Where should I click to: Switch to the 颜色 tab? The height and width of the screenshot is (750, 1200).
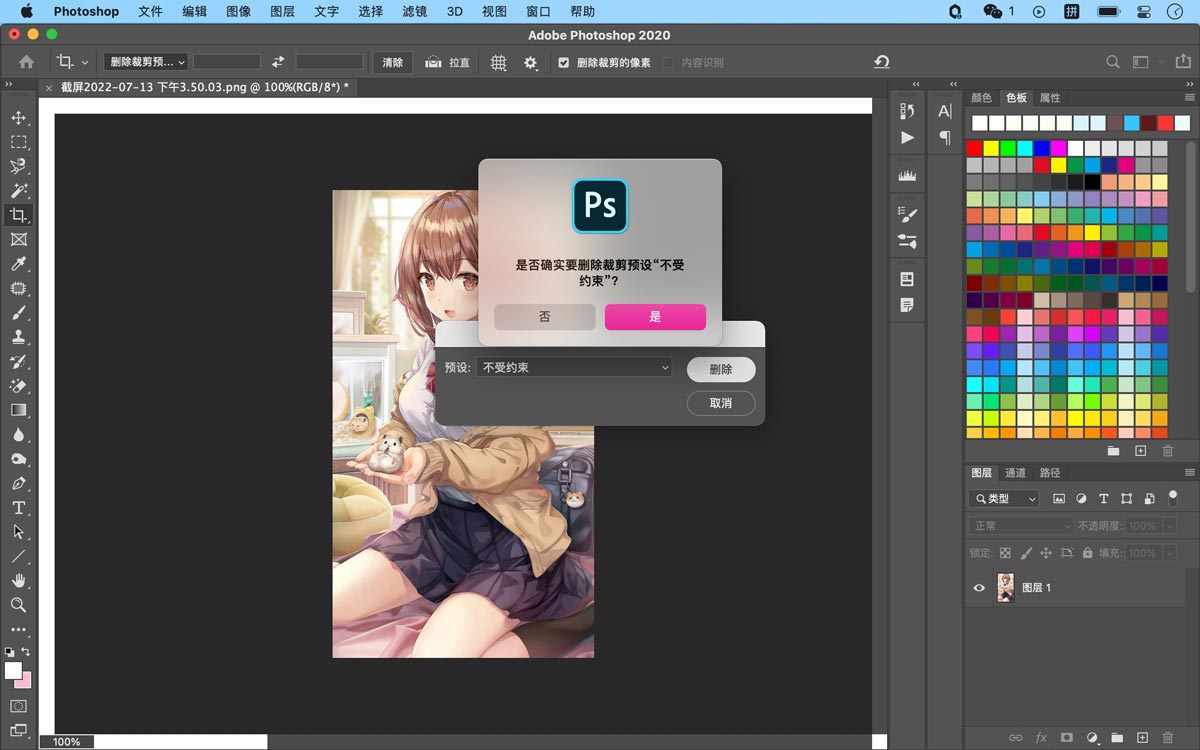click(x=982, y=98)
